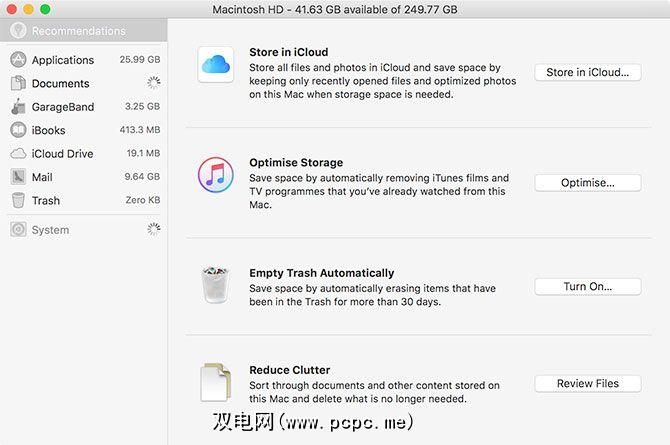This screenshot has height=445, width=670.
Task: Click the 9.64 GB Mail size
Action: pos(142,177)
